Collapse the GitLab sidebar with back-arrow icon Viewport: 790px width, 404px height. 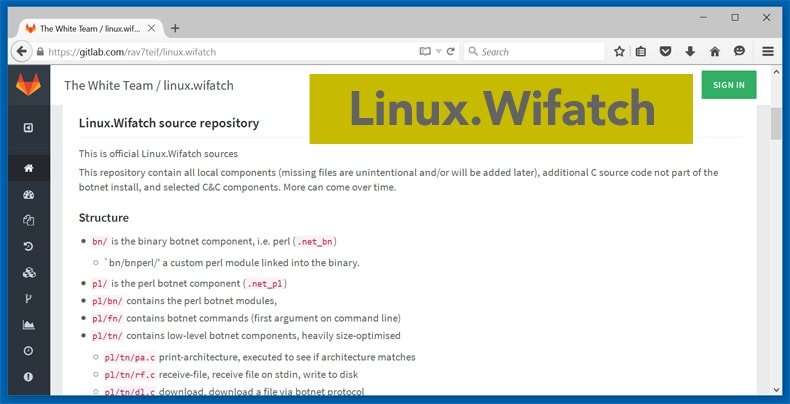tap(29, 128)
